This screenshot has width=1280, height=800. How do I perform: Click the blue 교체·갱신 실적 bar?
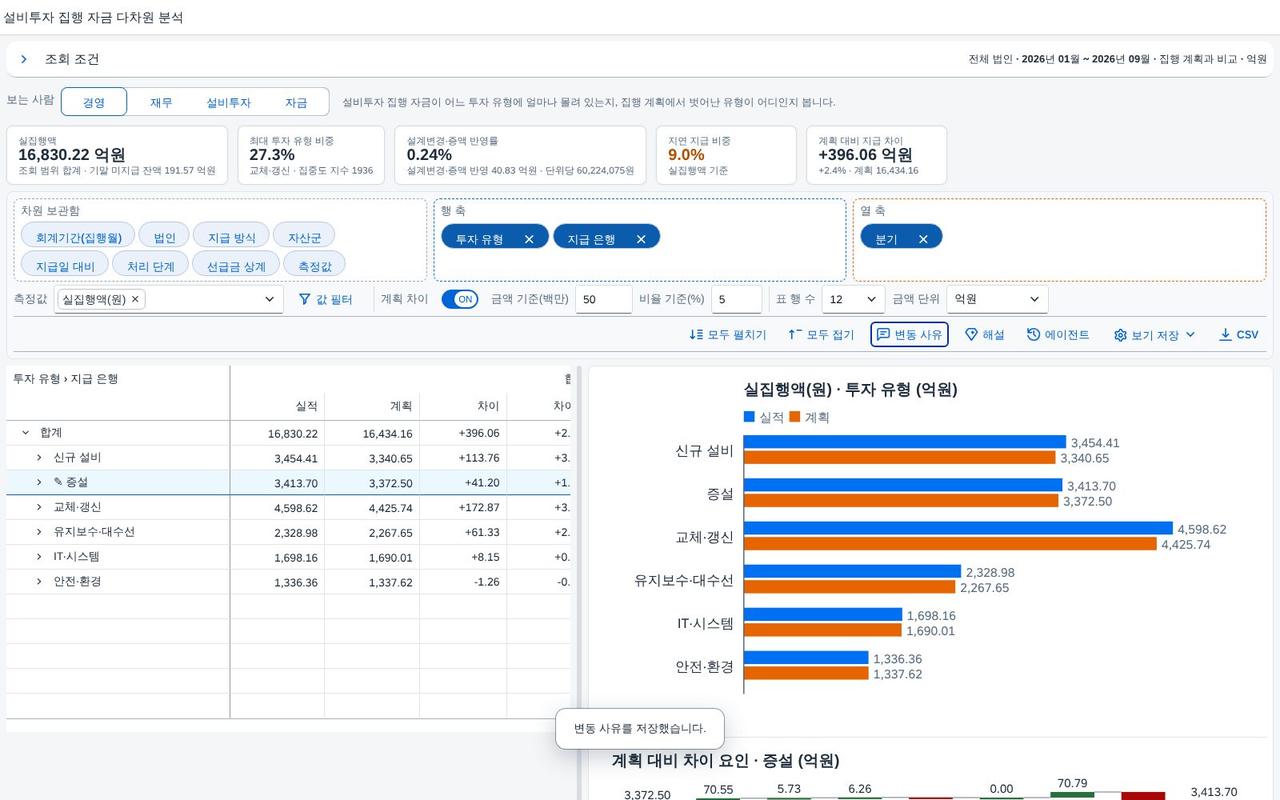[958, 528]
